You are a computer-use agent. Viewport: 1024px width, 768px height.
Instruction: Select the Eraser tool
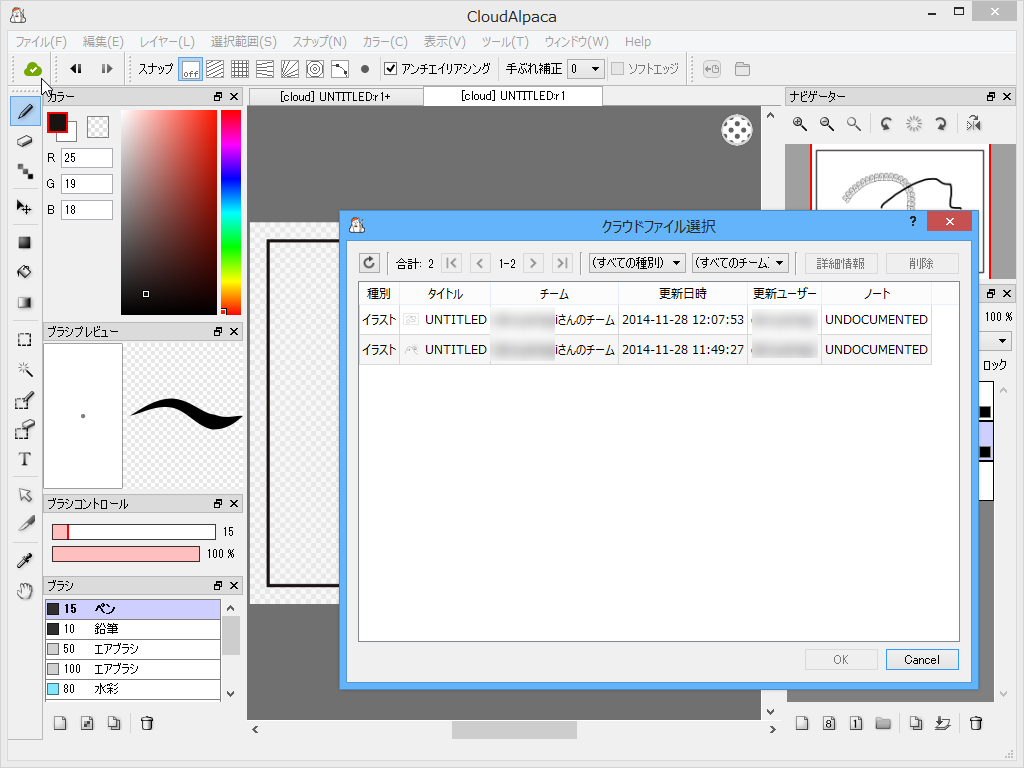point(25,141)
